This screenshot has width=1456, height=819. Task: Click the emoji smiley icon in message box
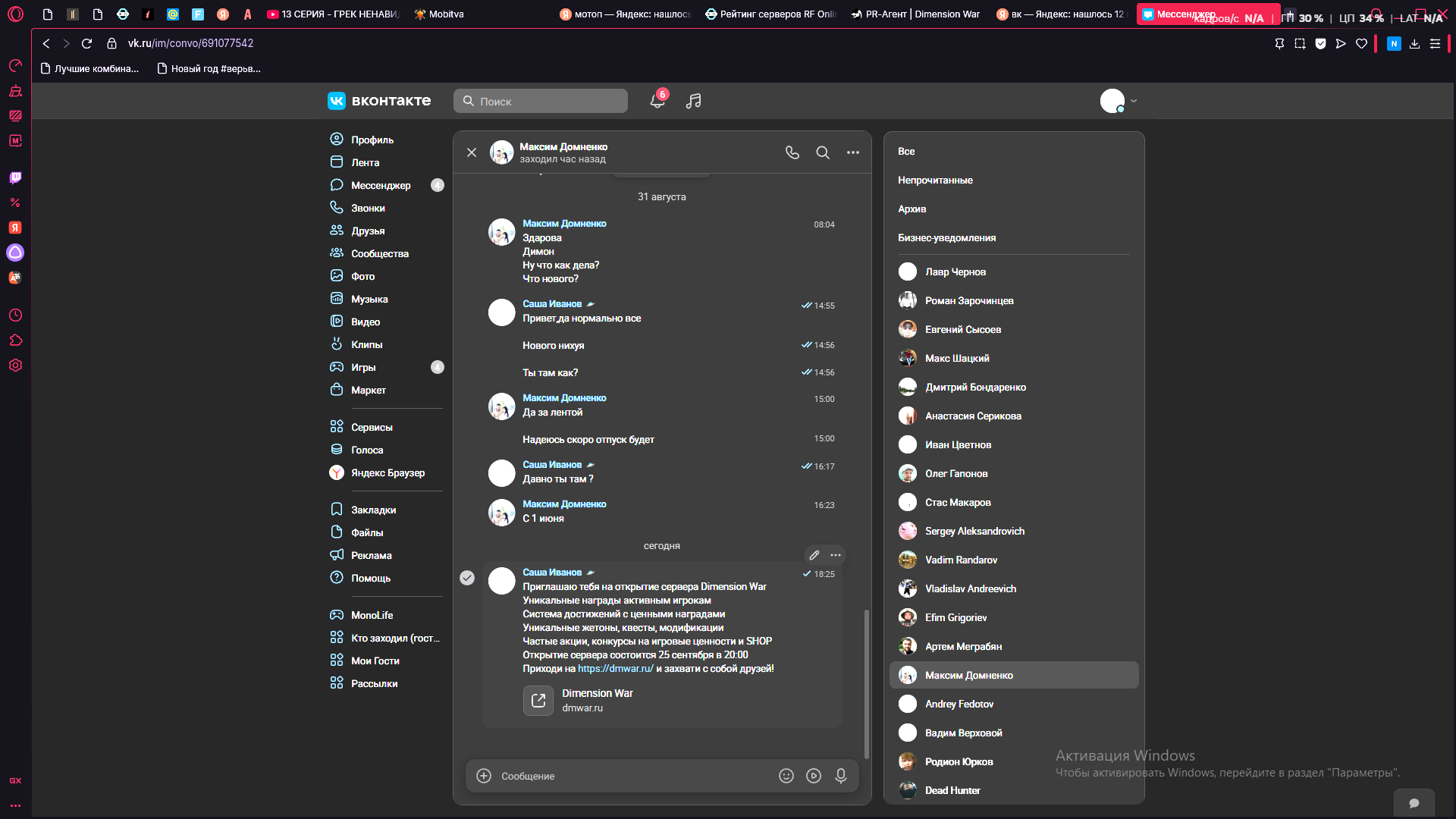coord(786,776)
